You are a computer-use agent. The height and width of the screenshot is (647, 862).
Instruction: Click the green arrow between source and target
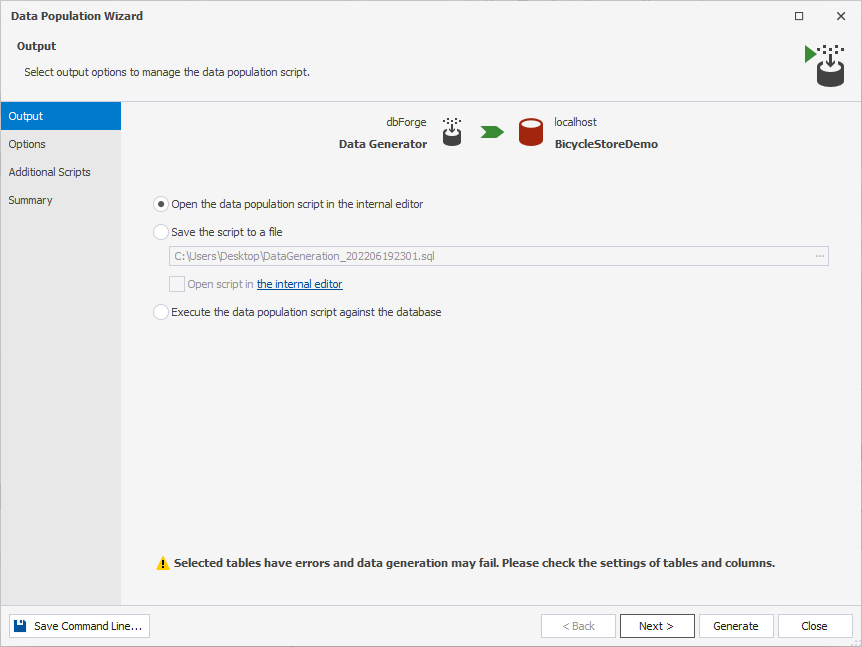click(492, 132)
